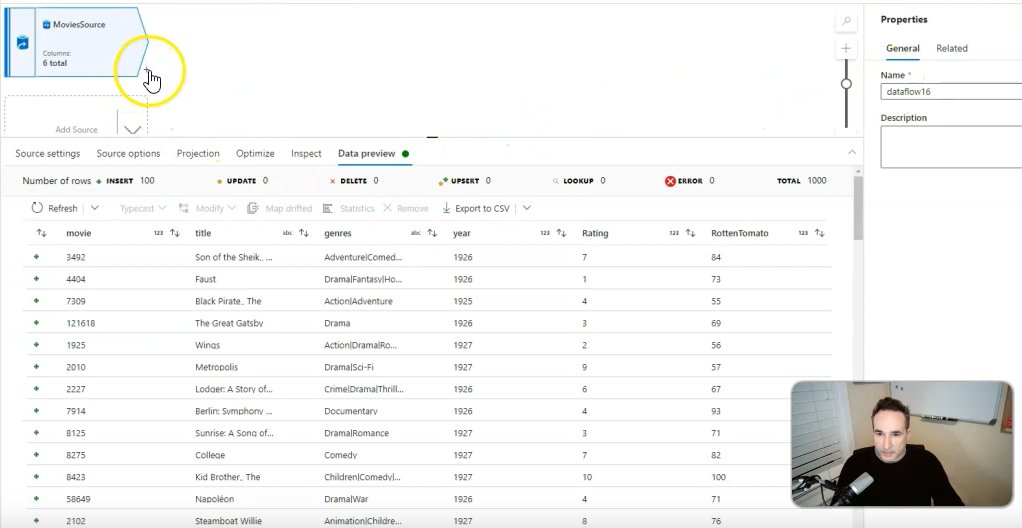This screenshot has height=528, width=1022.
Task: Sort by the title column arrows
Action: coord(304,233)
